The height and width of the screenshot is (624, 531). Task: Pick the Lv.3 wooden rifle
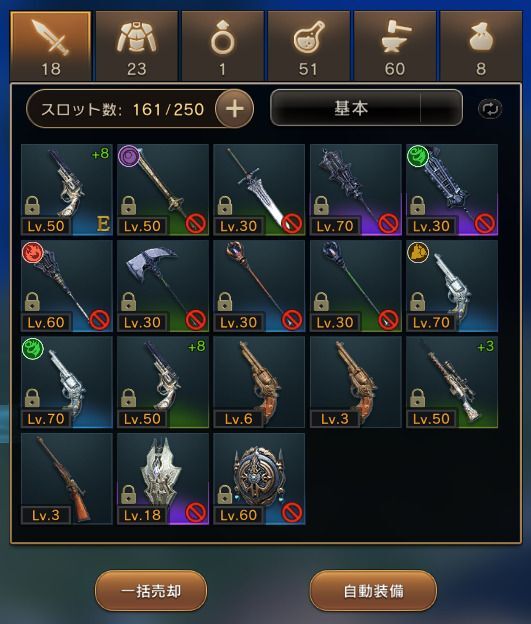66,479
